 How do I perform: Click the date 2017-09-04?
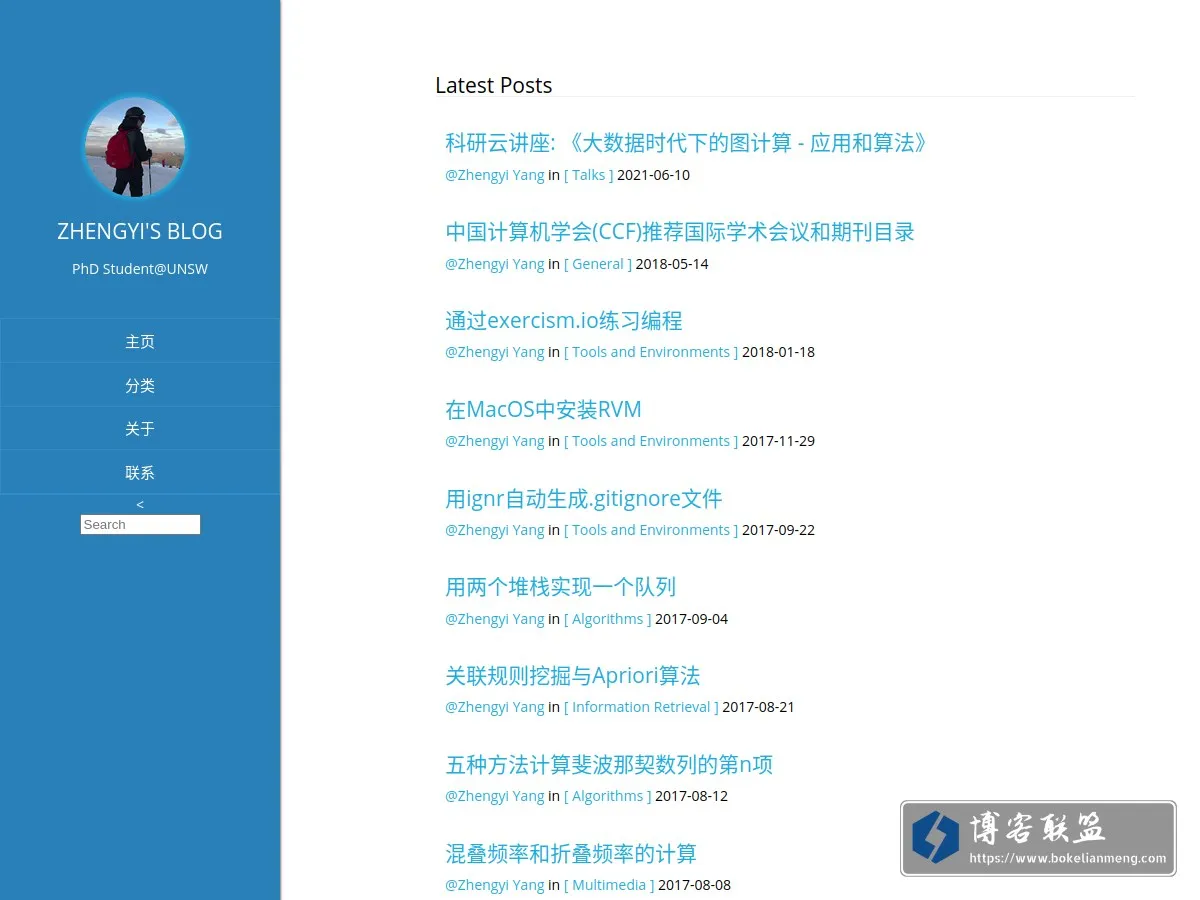(x=692, y=619)
